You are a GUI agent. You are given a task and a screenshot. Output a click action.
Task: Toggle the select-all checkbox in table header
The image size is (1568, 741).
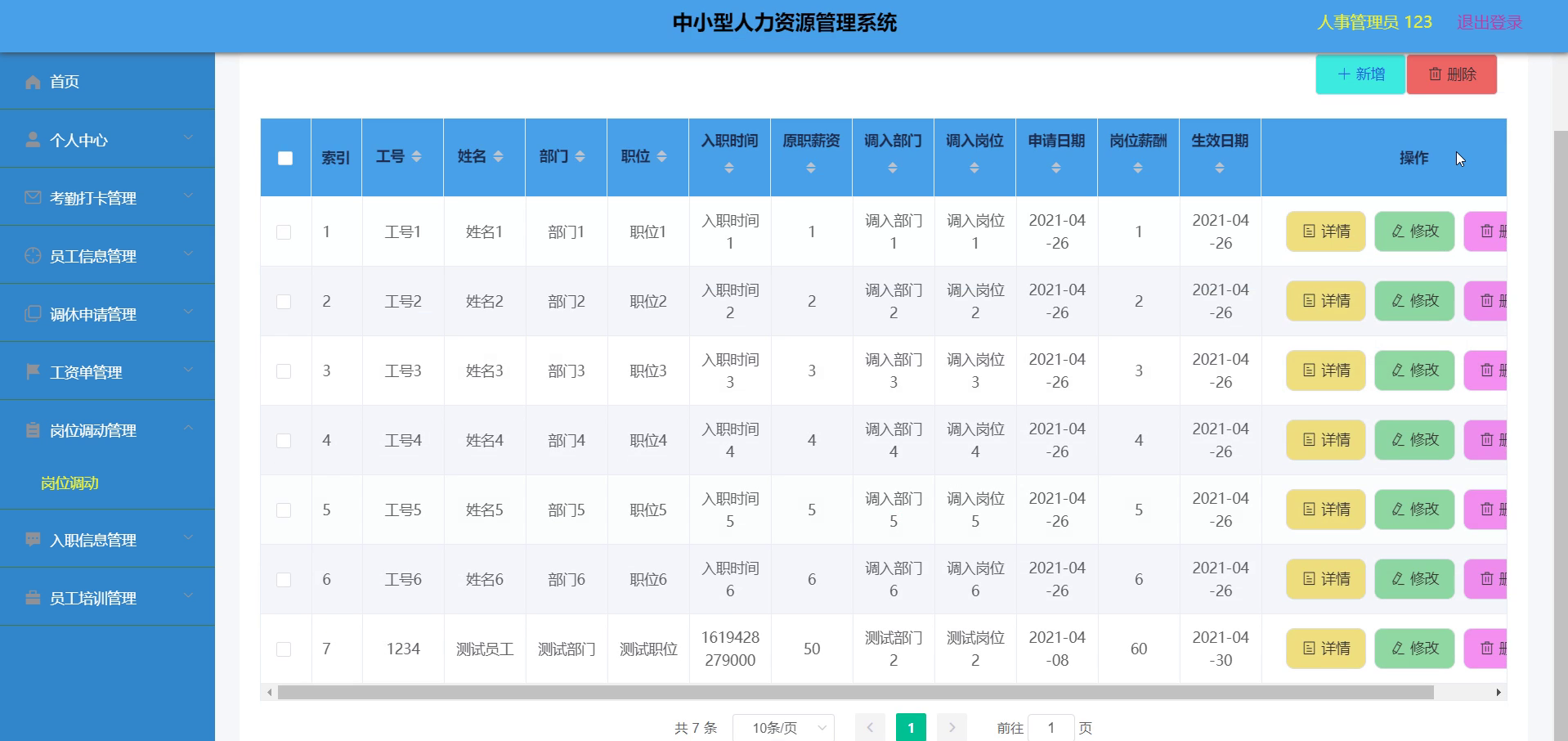click(285, 158)
